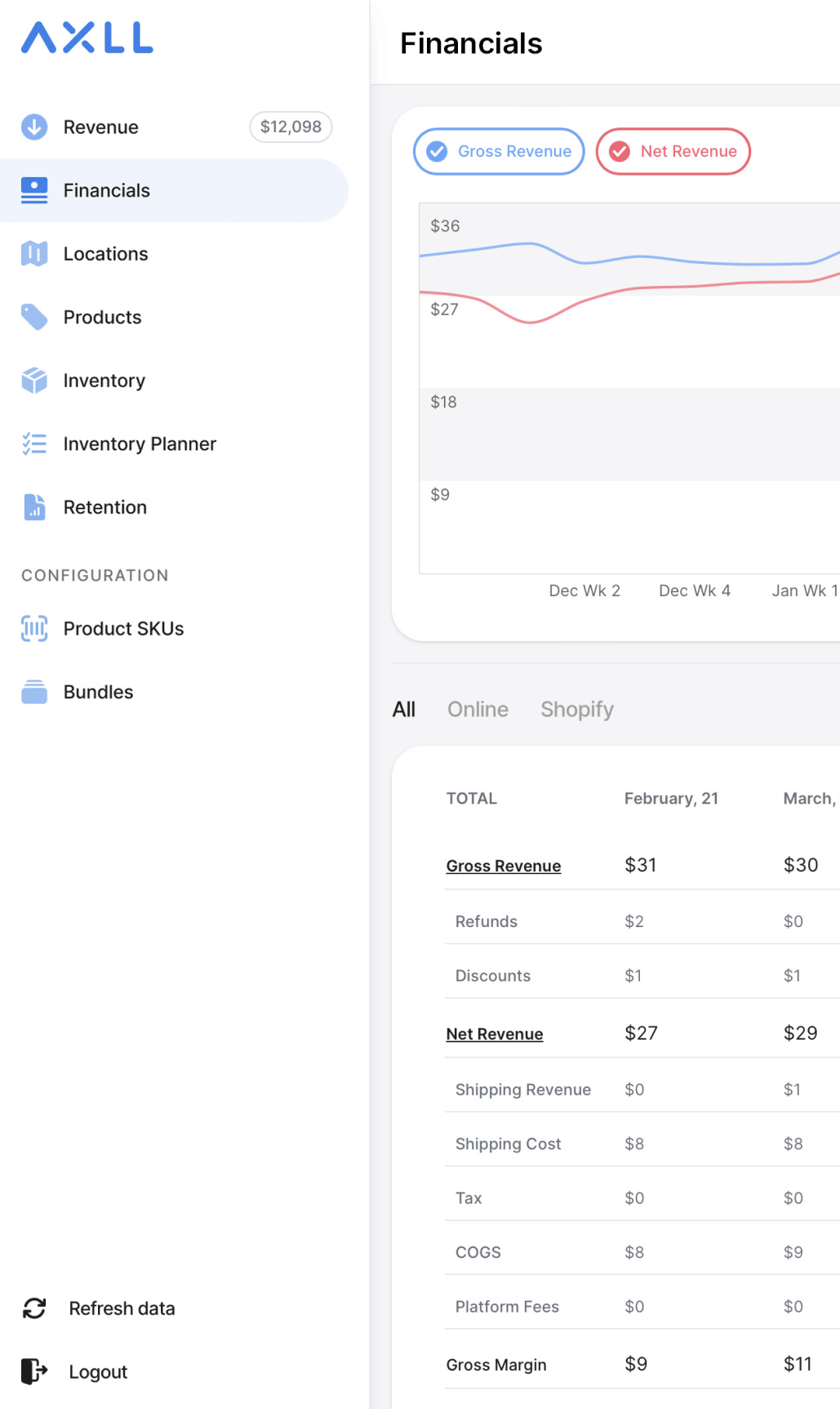Click the Refresh data label
Image resolution: width=840 pixels, height=1409 pixels.
(x=122, y=1309)
